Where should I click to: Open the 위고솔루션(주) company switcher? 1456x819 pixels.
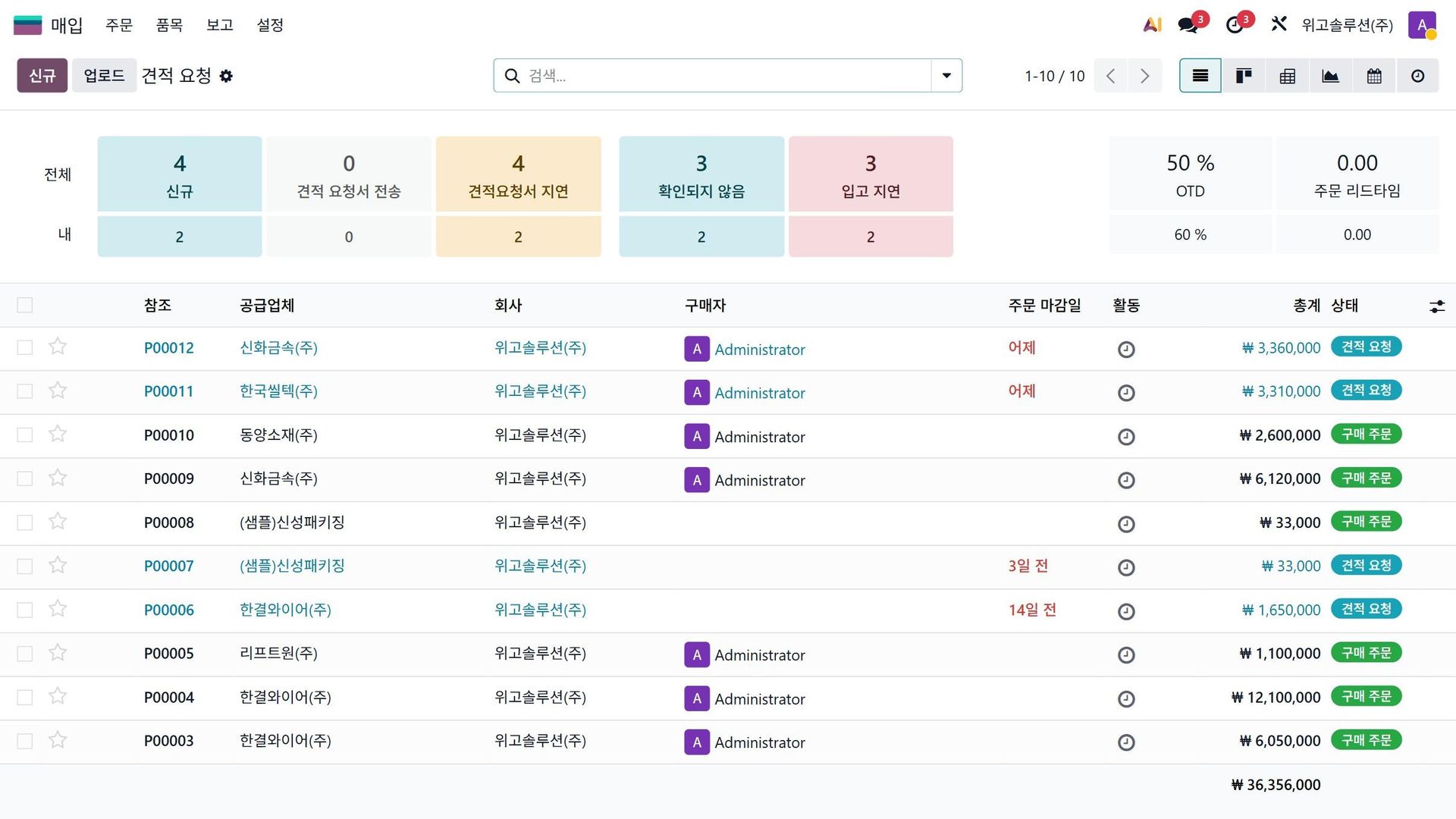[x=1347, y=25]
